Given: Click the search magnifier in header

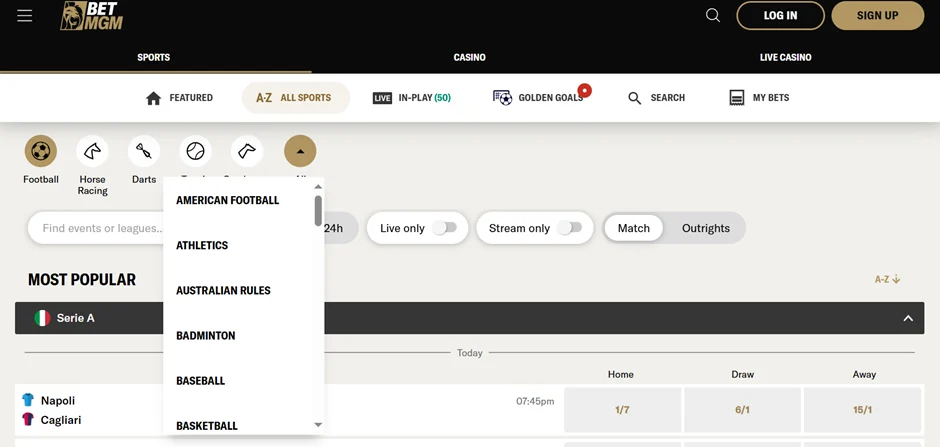Looking at the screenshot, I should tap(713, 15).
